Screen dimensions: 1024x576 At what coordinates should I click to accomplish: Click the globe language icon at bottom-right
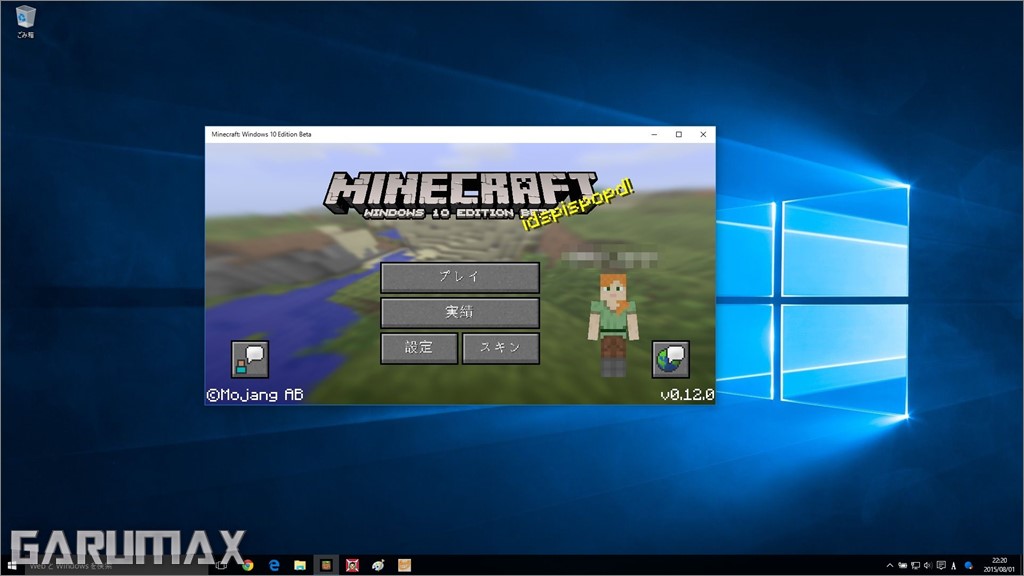point(670,358)
